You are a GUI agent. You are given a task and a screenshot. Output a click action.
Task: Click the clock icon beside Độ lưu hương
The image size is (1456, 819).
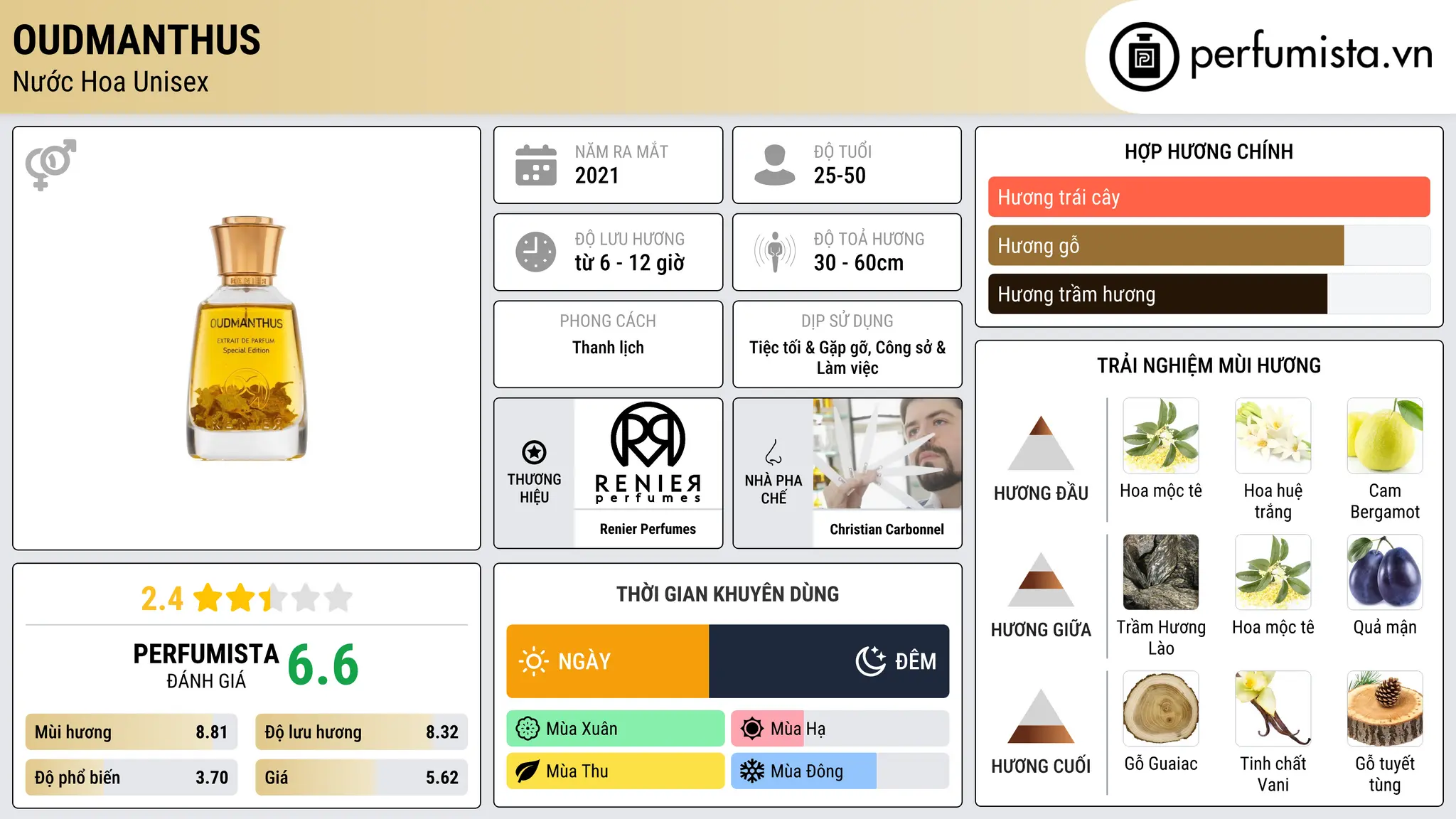[536, 252]
